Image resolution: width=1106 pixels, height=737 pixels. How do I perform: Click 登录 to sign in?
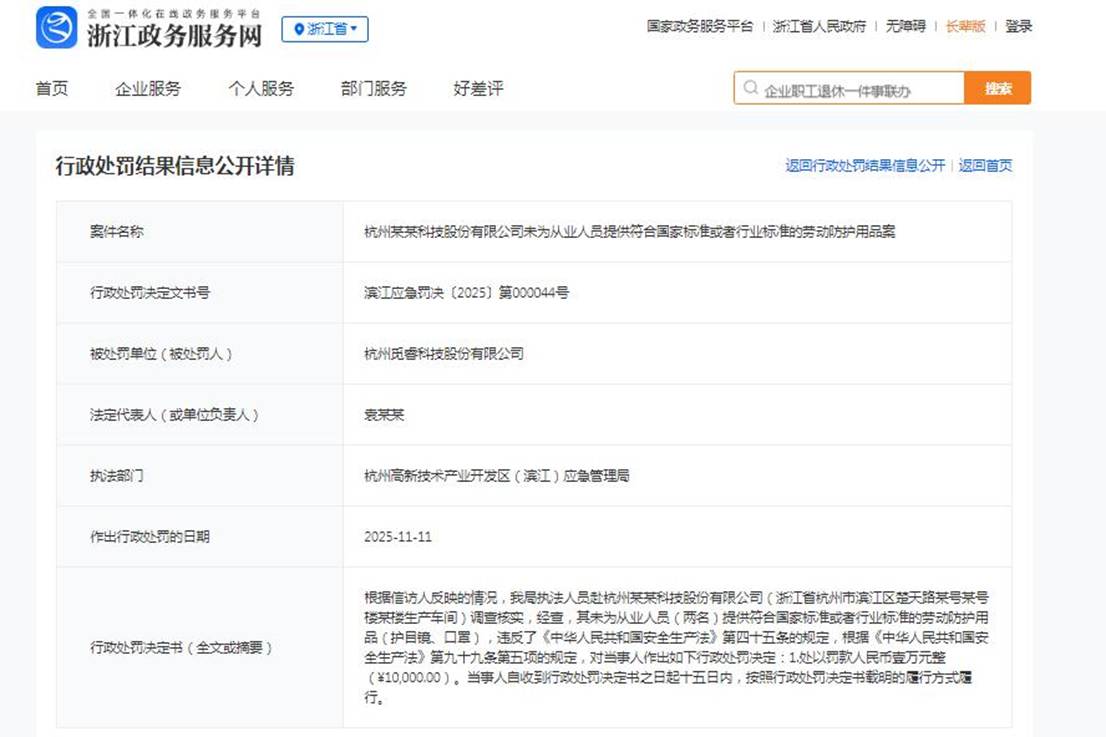click(1018, 27)
